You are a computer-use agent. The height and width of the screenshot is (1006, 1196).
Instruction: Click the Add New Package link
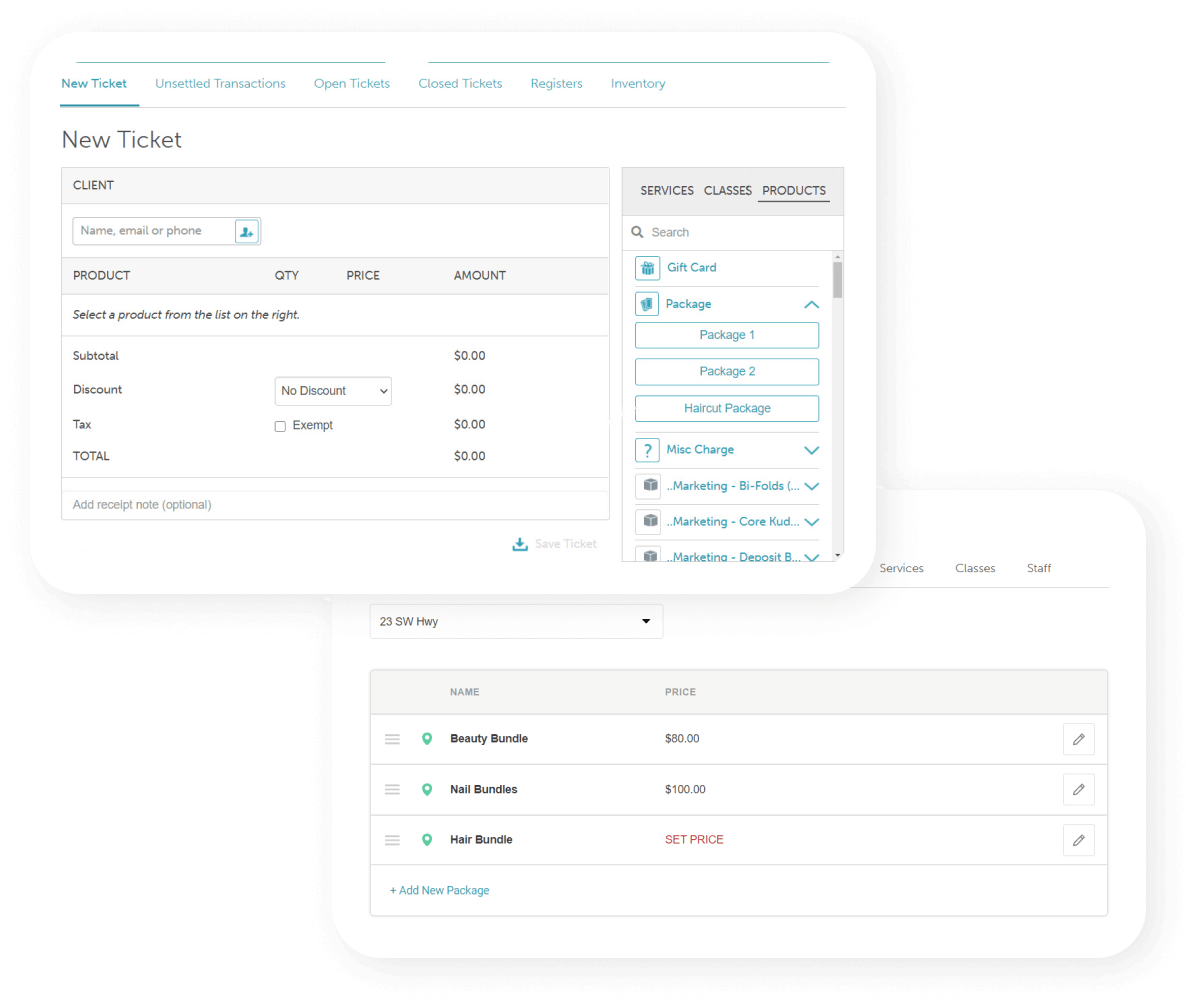(x=439, y=890)
